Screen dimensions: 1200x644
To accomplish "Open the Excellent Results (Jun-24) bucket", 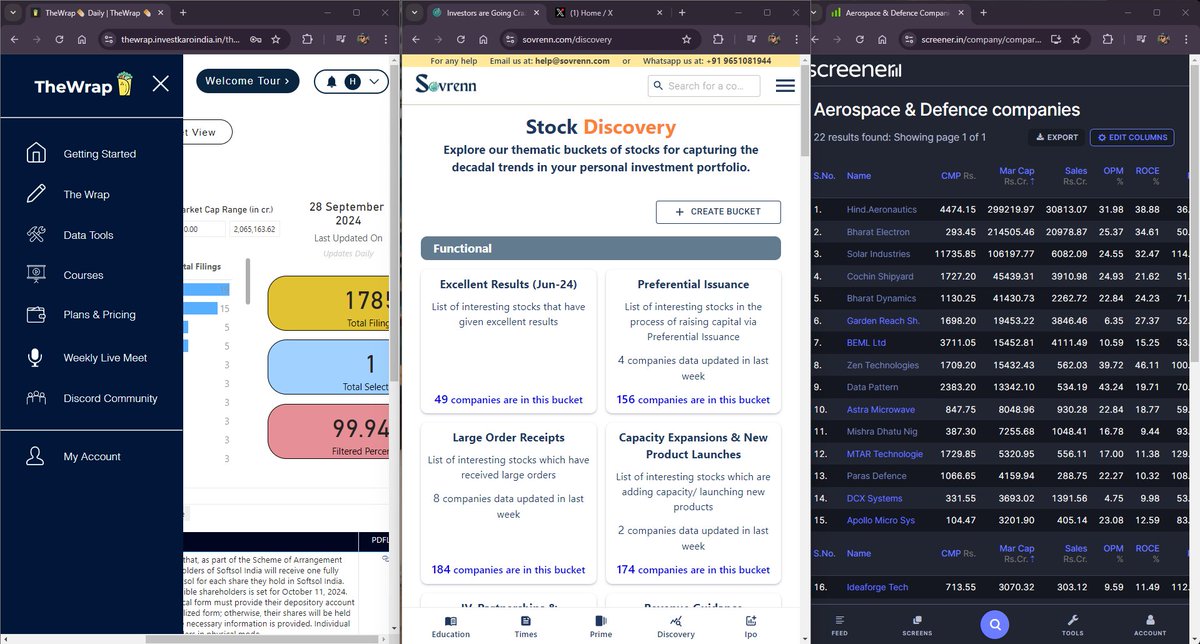I will (x=508, y=341).
